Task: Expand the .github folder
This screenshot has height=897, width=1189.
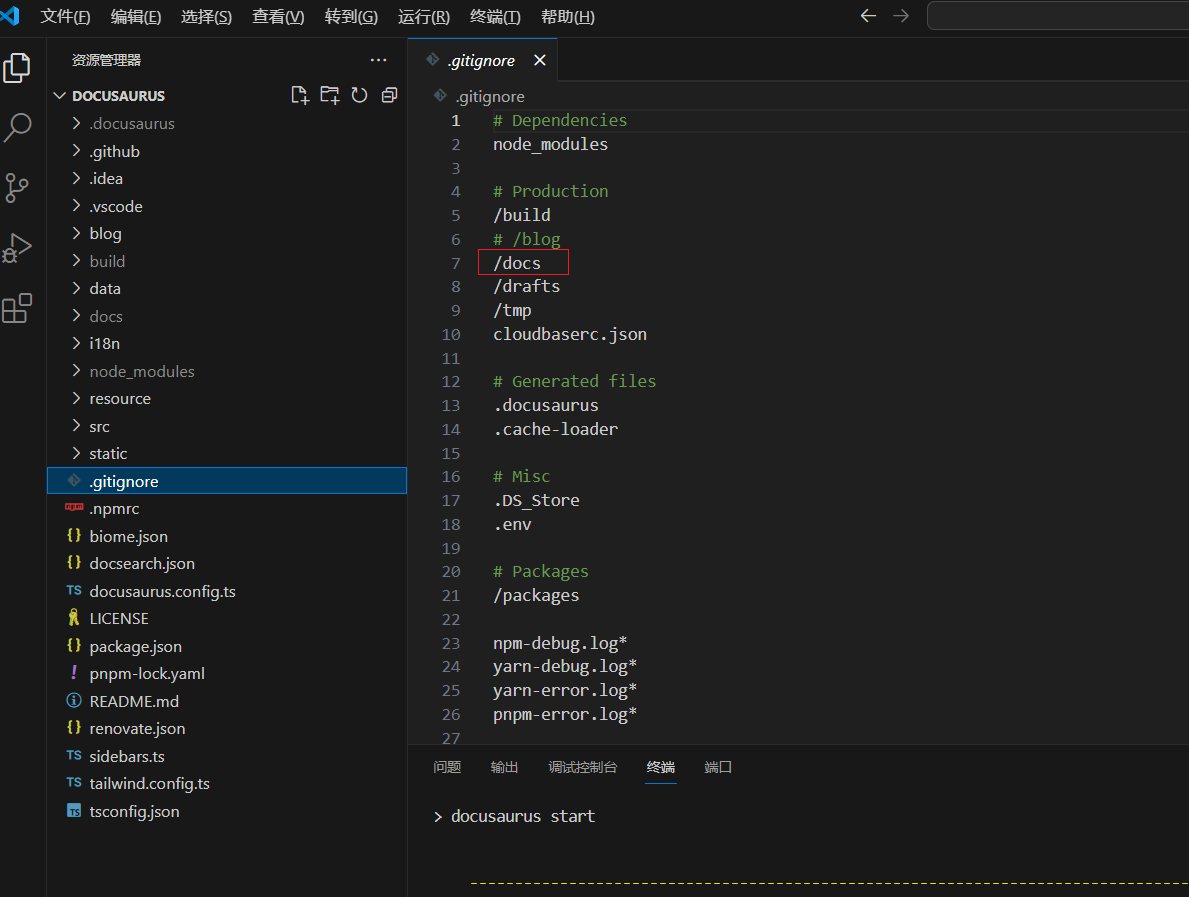Action: (x=76, y=151)
